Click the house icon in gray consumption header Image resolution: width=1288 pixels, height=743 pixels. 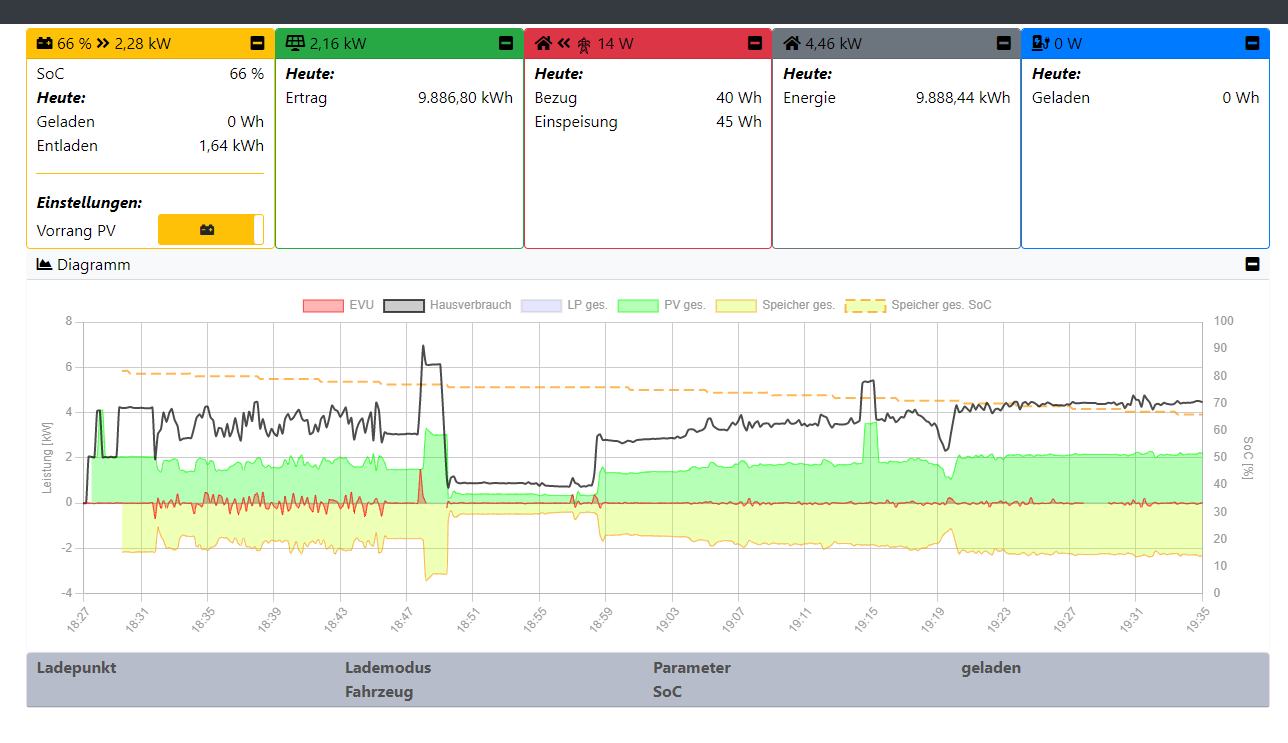(x=792, y=43)
